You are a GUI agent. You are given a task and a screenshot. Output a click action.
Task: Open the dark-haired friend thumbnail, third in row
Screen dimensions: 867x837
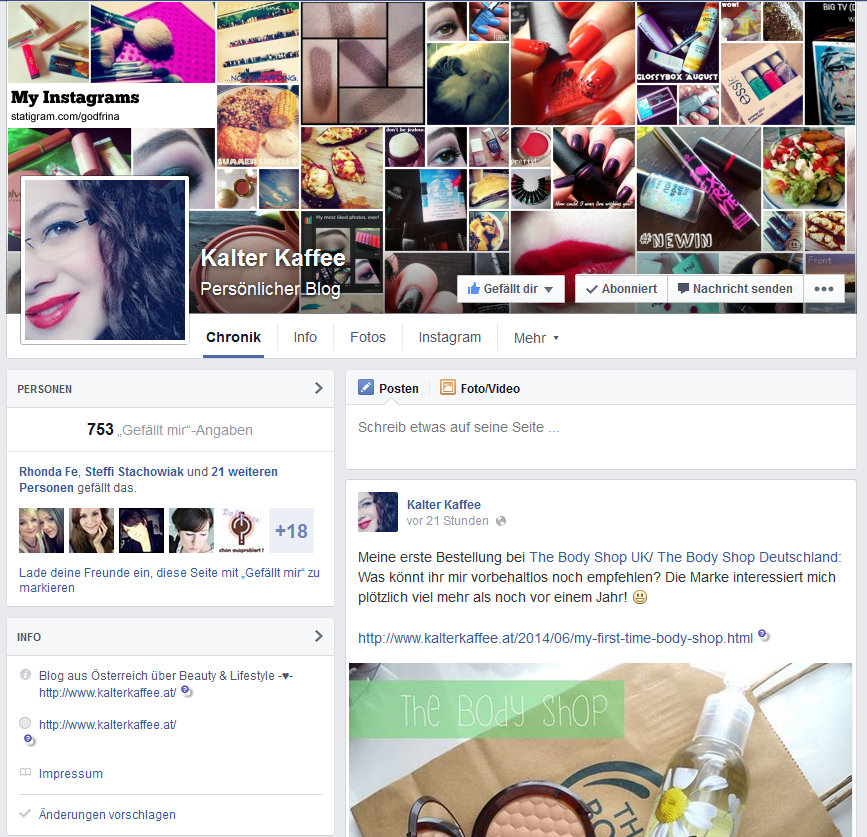(x=142, y=531)
